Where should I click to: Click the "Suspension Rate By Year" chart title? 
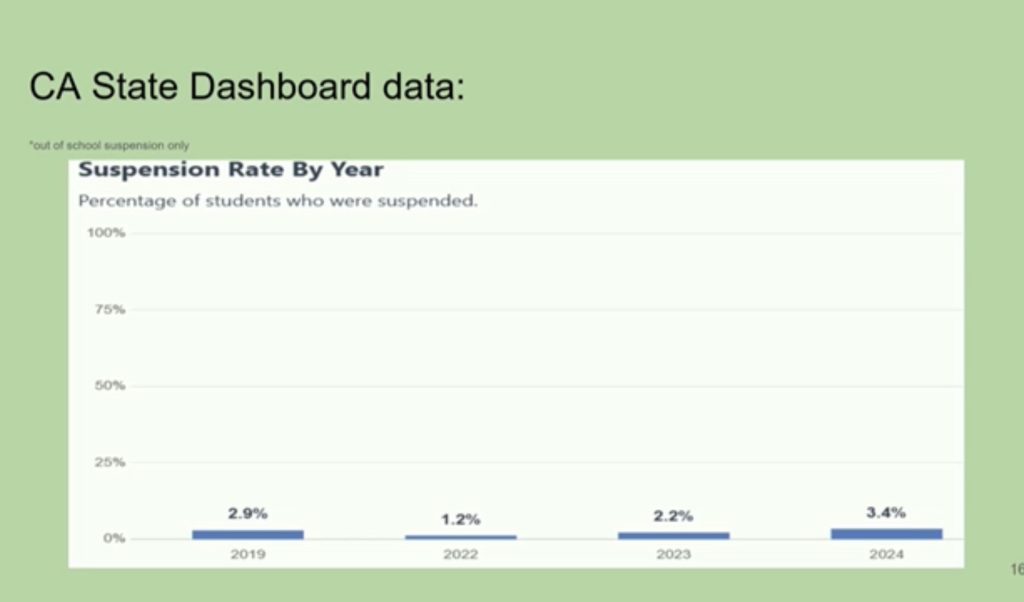(231, 170)
